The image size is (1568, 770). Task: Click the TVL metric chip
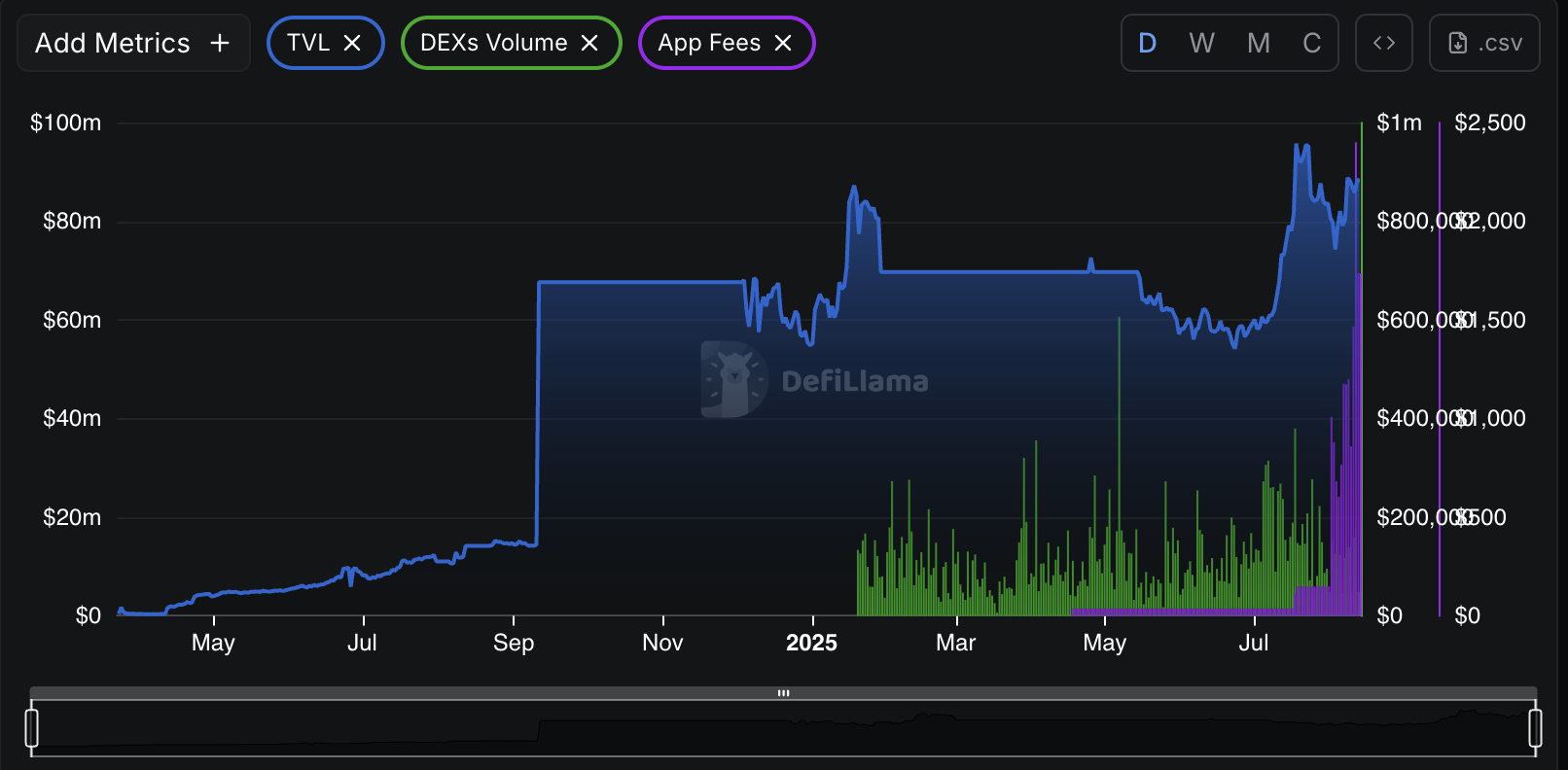click(x=308, y=43)
